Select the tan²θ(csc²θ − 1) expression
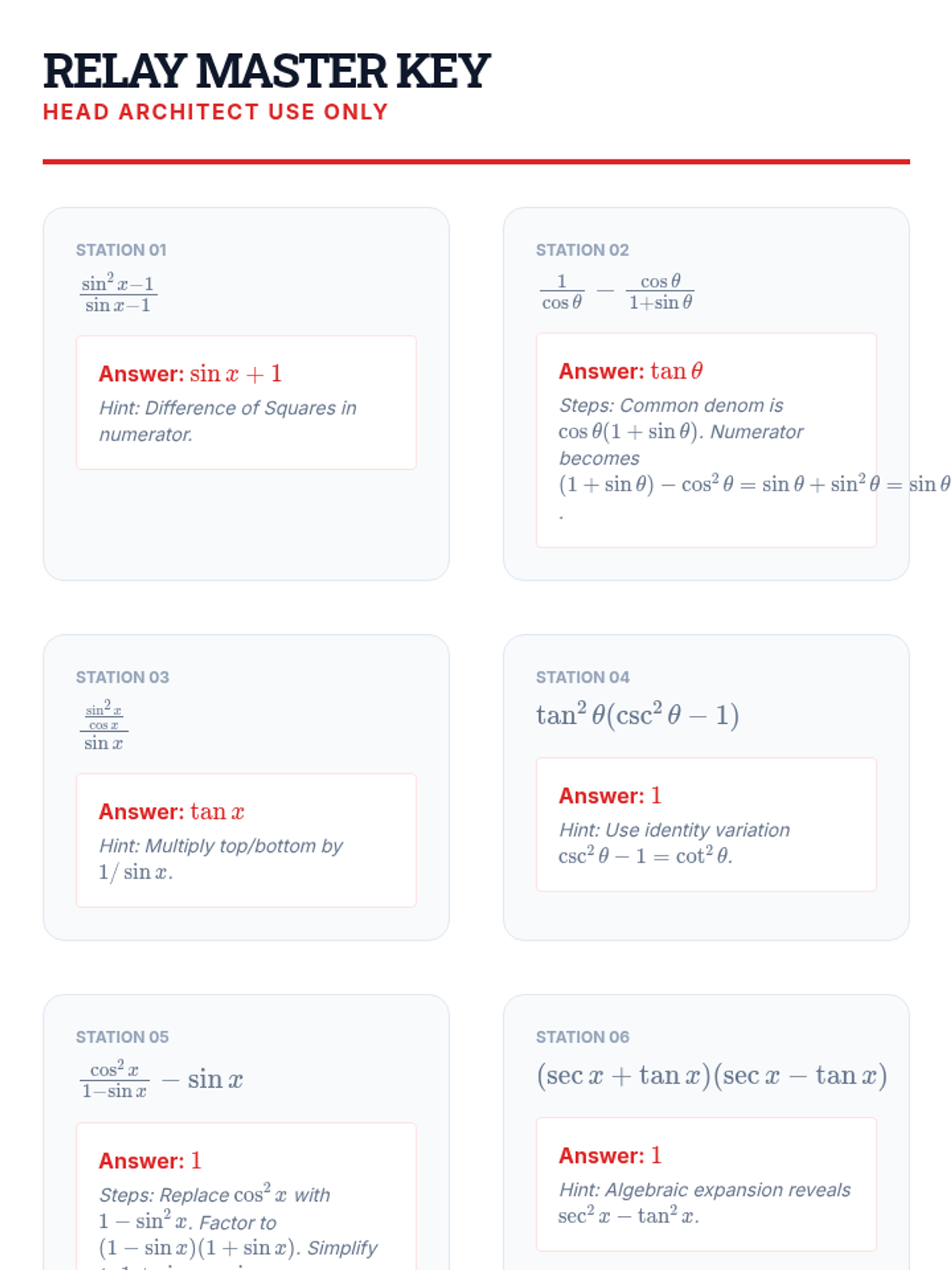 pyautogui.click(x=638, y=714)
